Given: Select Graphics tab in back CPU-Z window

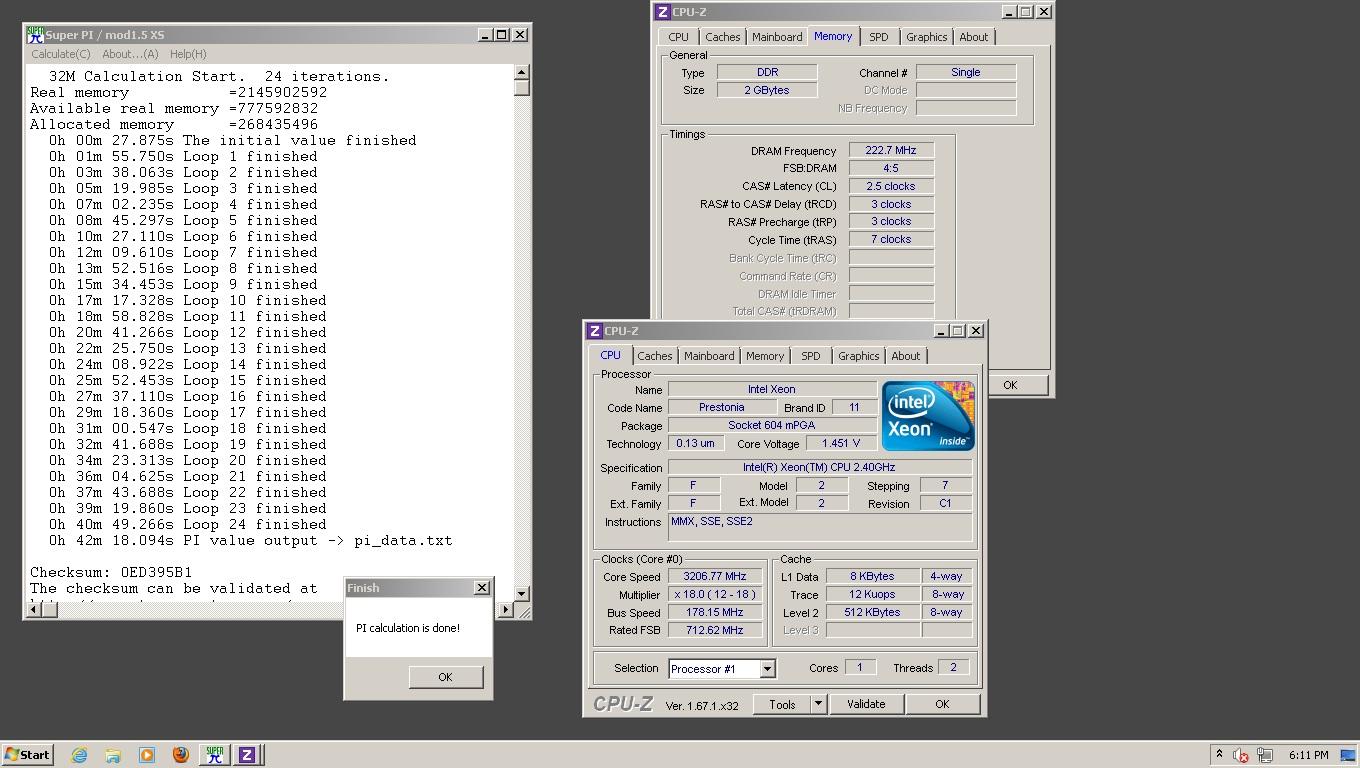Looking at the screenshot, I should 926,37.
